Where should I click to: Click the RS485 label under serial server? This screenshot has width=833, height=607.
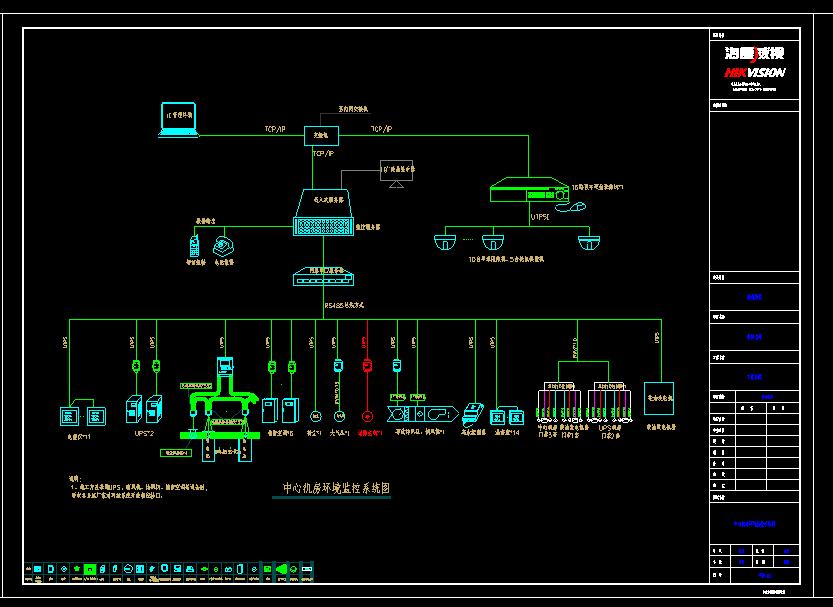(343, 305)
